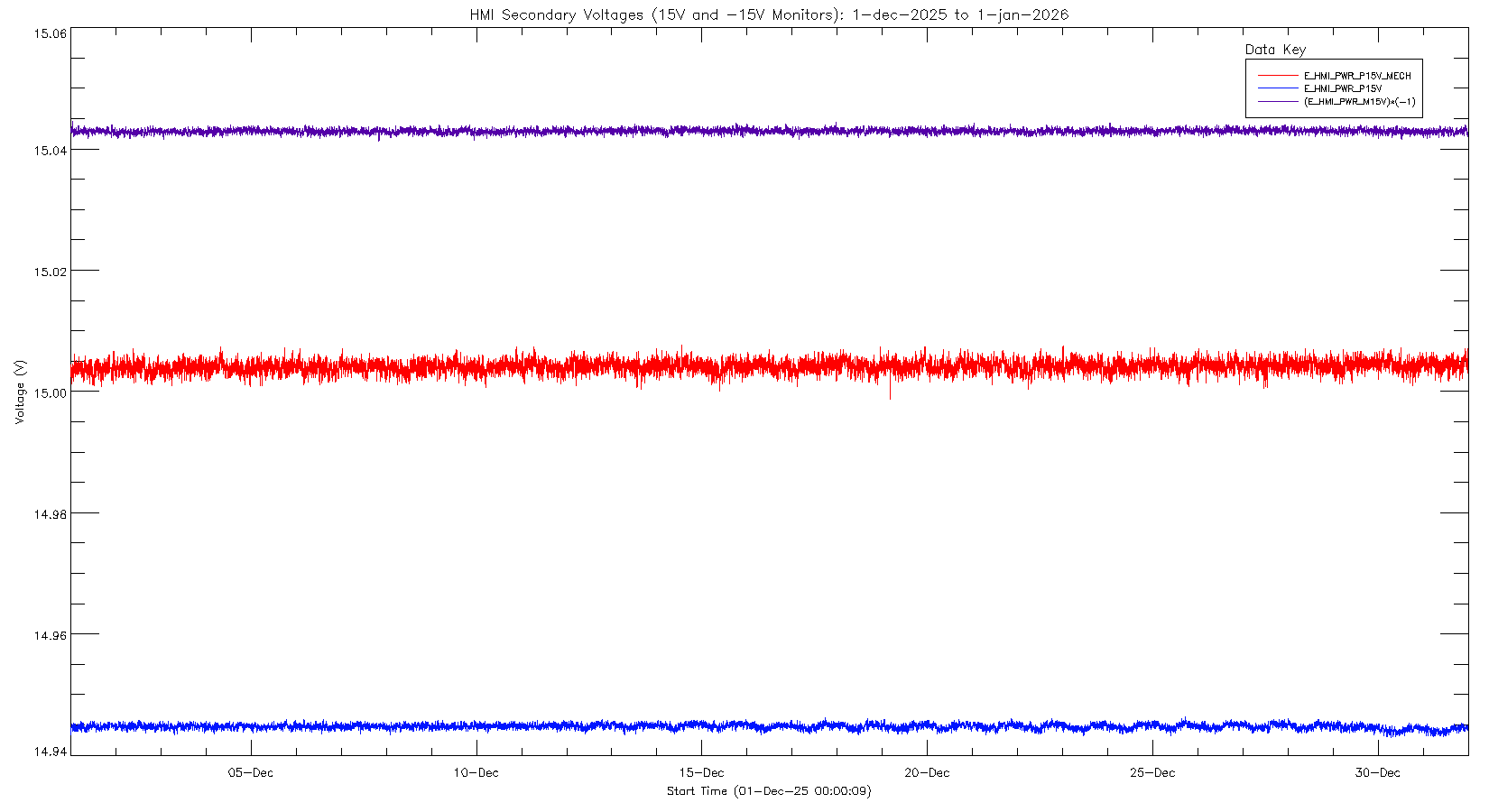Click the chart title at the top
The height and width of the screenshot is (812, 1489).
pyautogui.click(x=769, y=14)
